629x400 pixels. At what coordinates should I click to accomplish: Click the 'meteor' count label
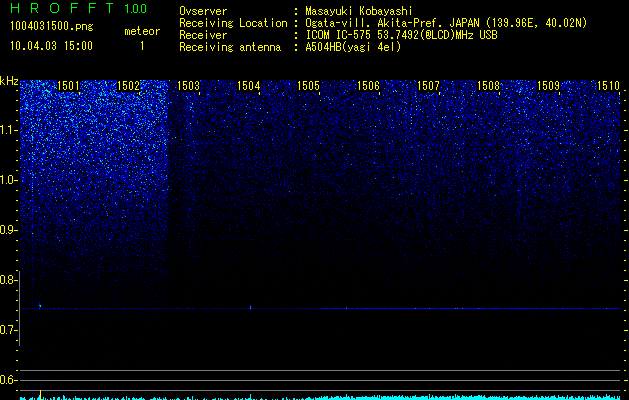tap(142, 31)
